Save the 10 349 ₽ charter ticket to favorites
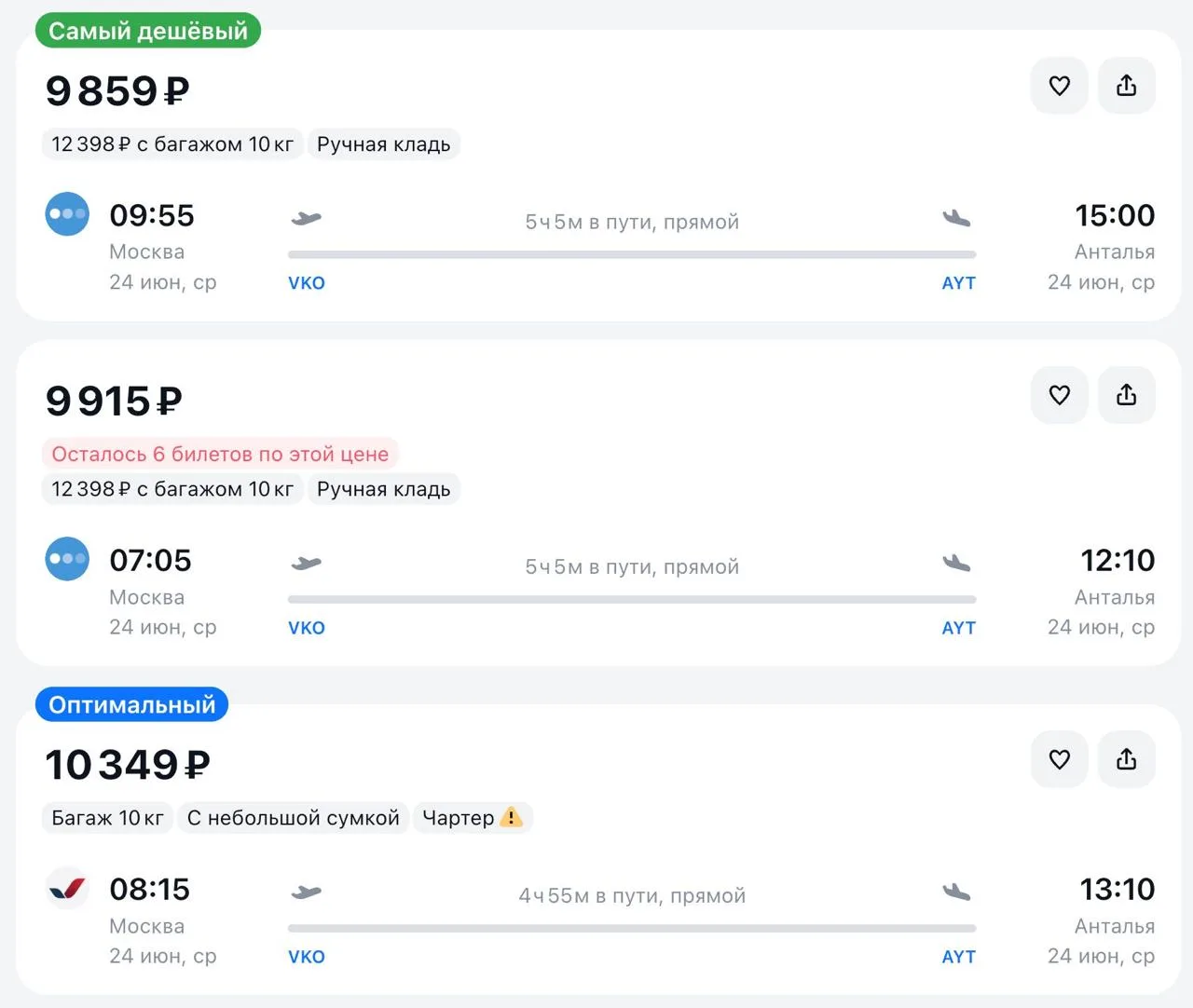Viewport: 1193px width, 1008px height. [x=1059, y=759]
